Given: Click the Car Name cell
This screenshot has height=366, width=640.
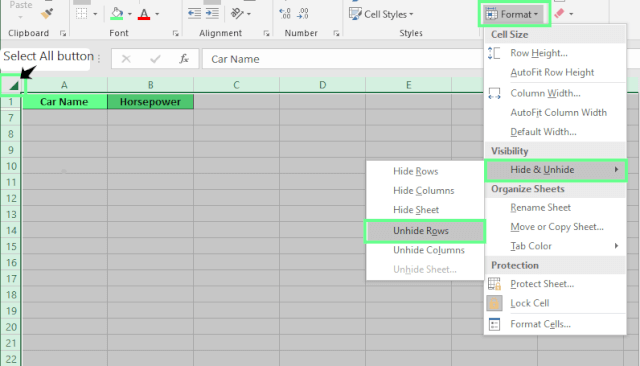Looking at the screenshot, I should tap(64, 102).
